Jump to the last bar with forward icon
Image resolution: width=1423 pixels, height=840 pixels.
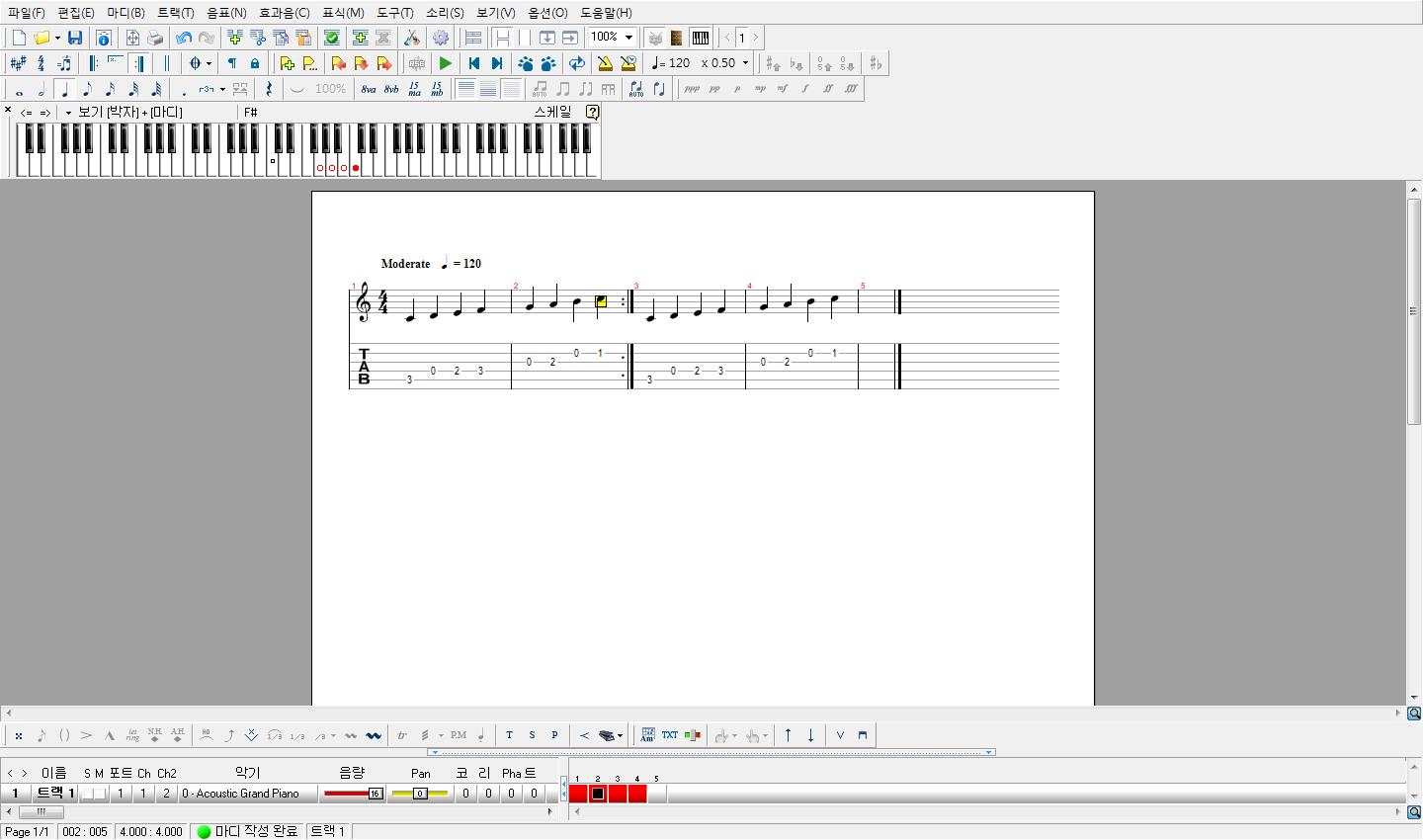[497, 63]
